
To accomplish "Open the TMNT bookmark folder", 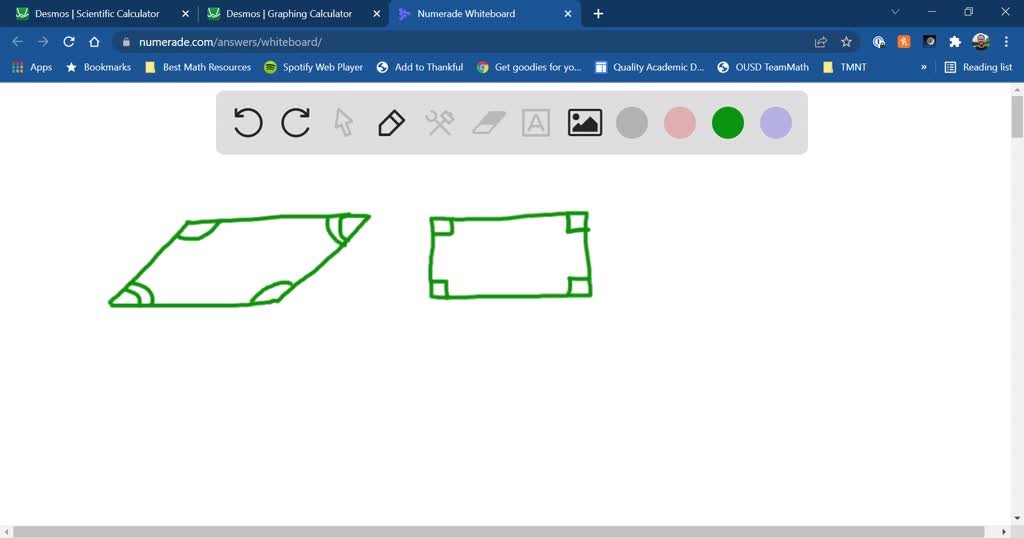I will [x=845, y=67].
